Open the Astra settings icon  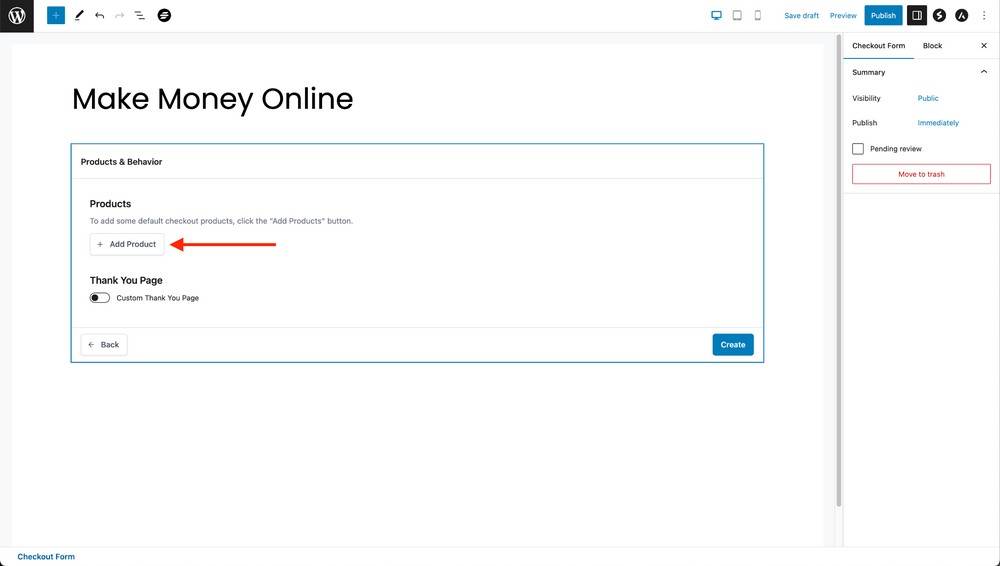point(961,16)
